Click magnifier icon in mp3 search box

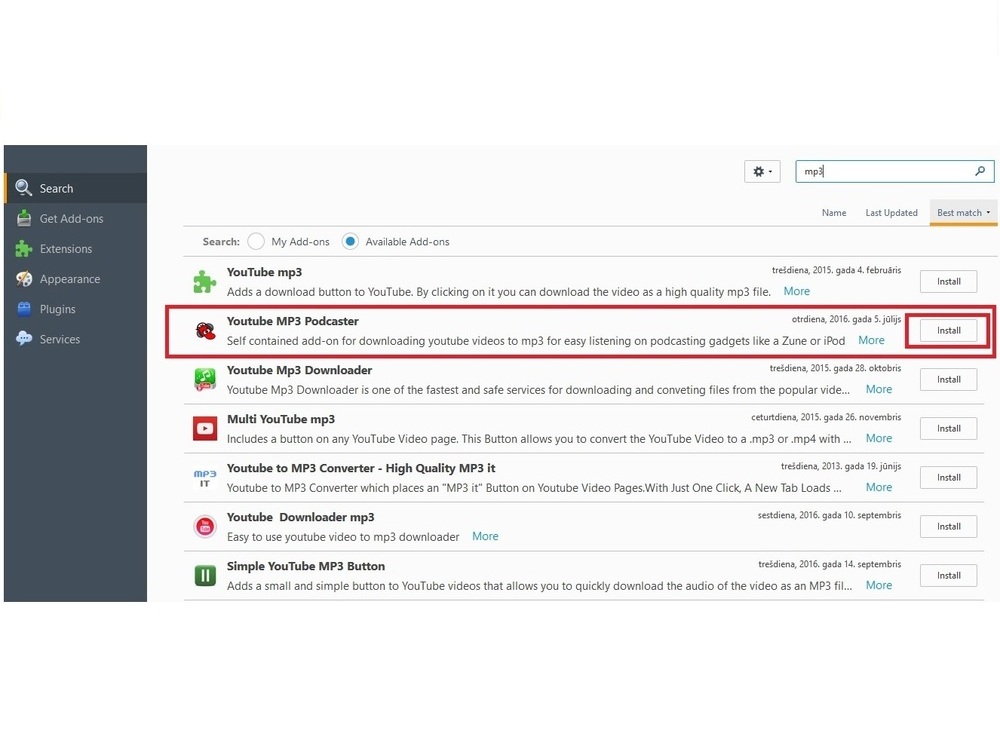coord(980,171)
